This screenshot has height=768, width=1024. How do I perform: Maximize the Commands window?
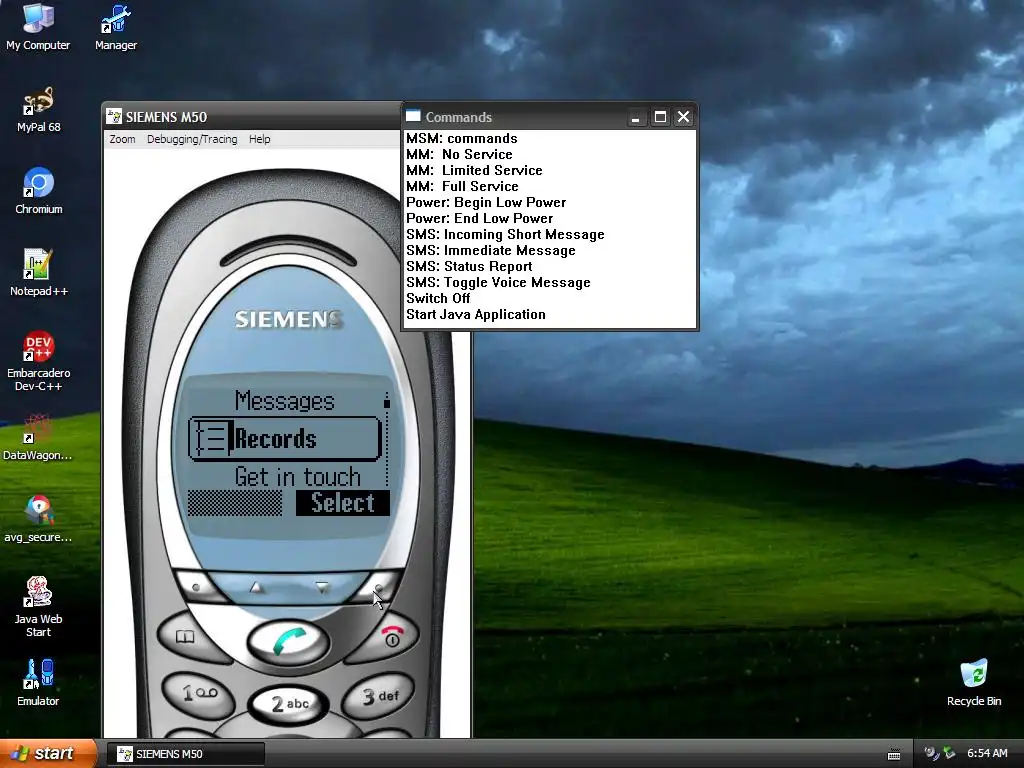coord(660,117)
